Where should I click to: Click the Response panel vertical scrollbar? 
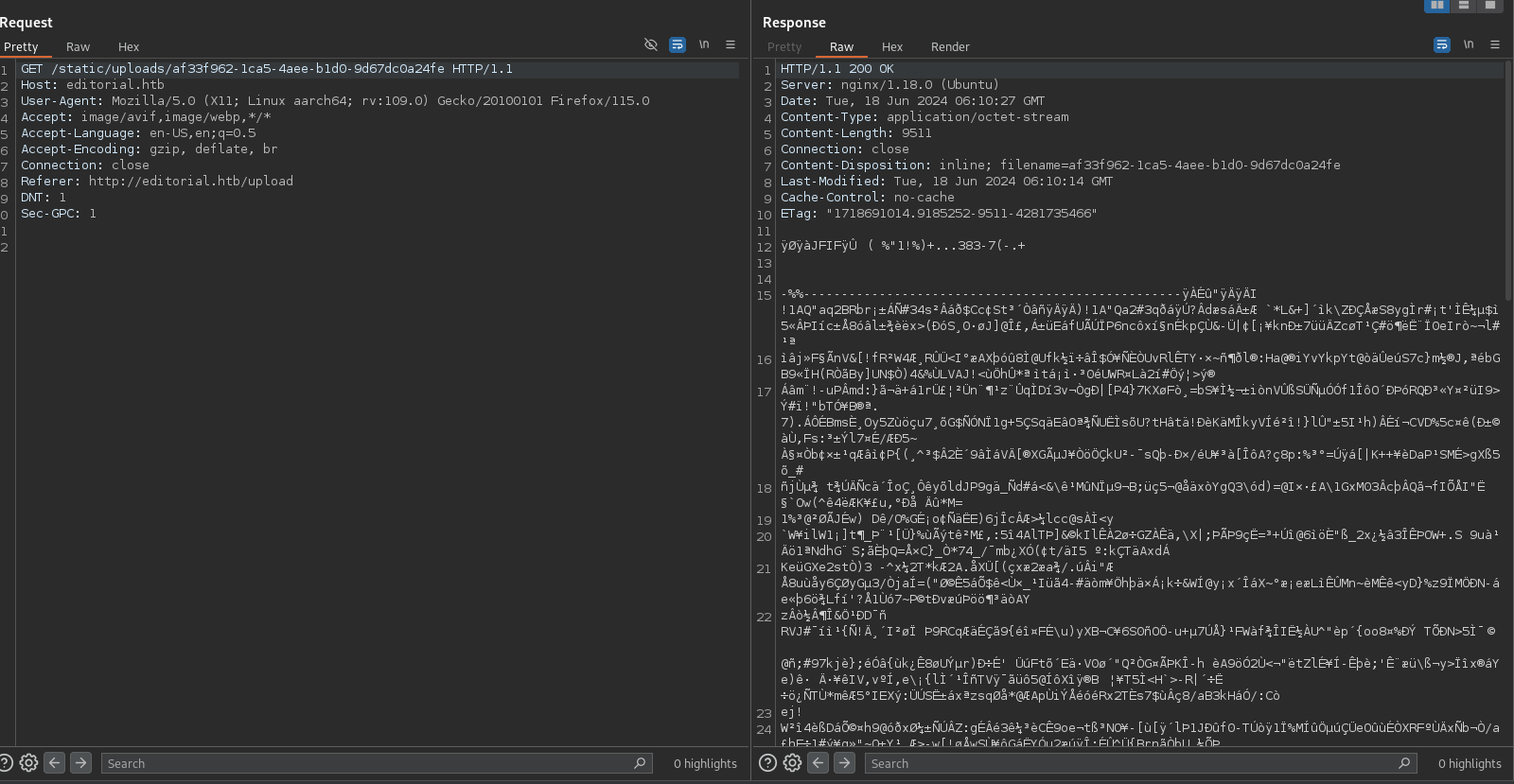pos(1507,180)
